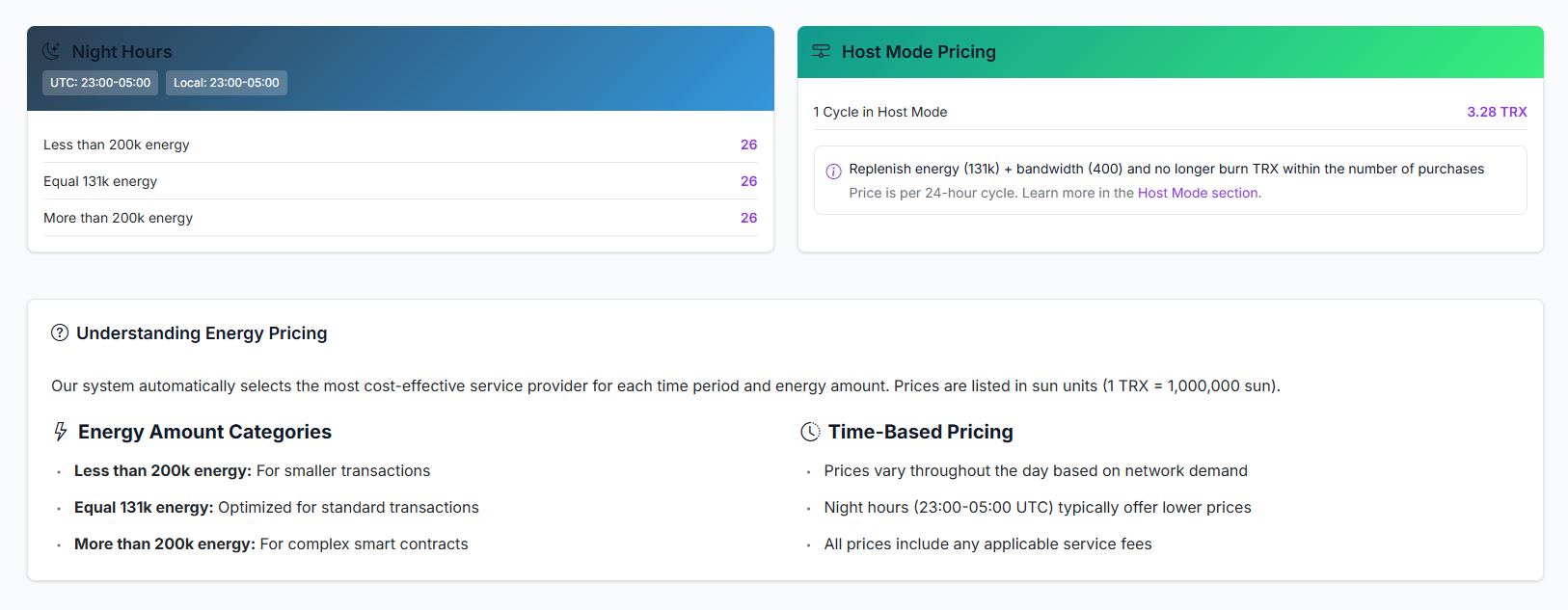This screenshot has width=1568, height=610.
Task: Click the Understanding Energy Pricing title
Action: 202,333
